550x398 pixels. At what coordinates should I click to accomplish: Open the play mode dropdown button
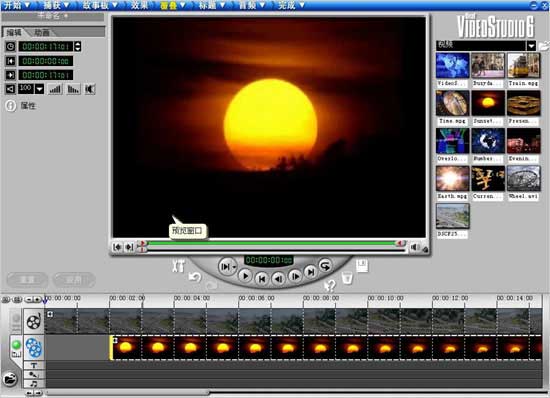point(227,267)
